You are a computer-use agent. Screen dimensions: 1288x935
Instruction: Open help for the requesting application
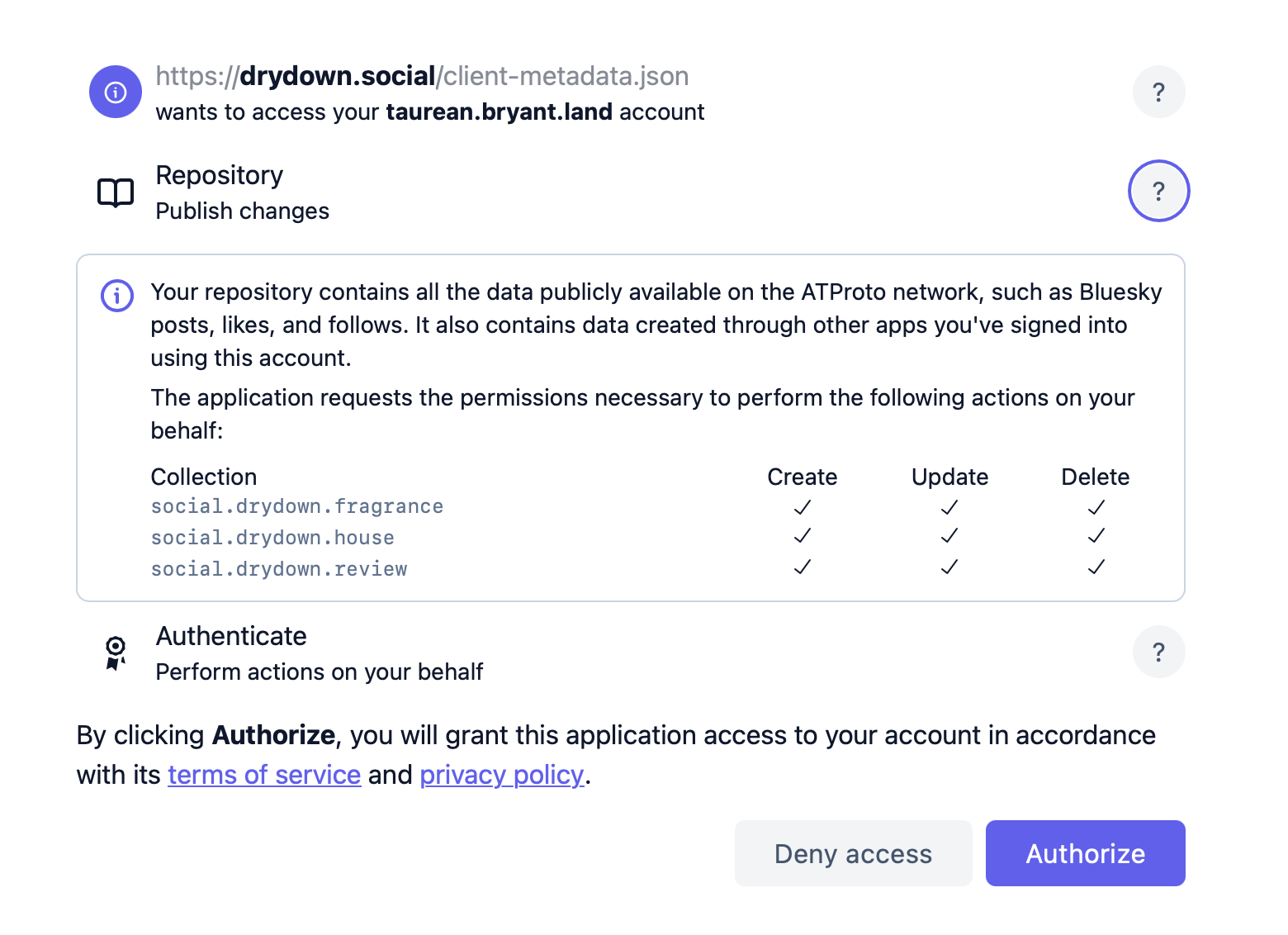[1158, 92]
